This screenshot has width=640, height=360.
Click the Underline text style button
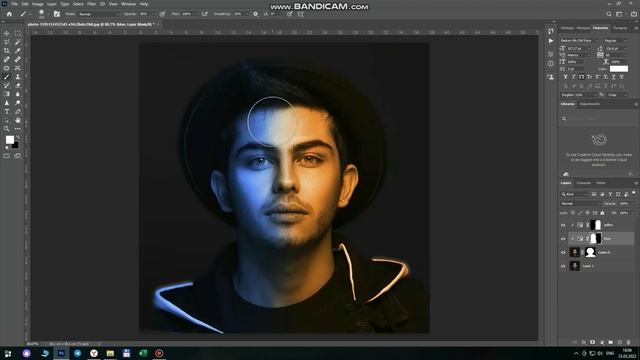click(613, 77)
